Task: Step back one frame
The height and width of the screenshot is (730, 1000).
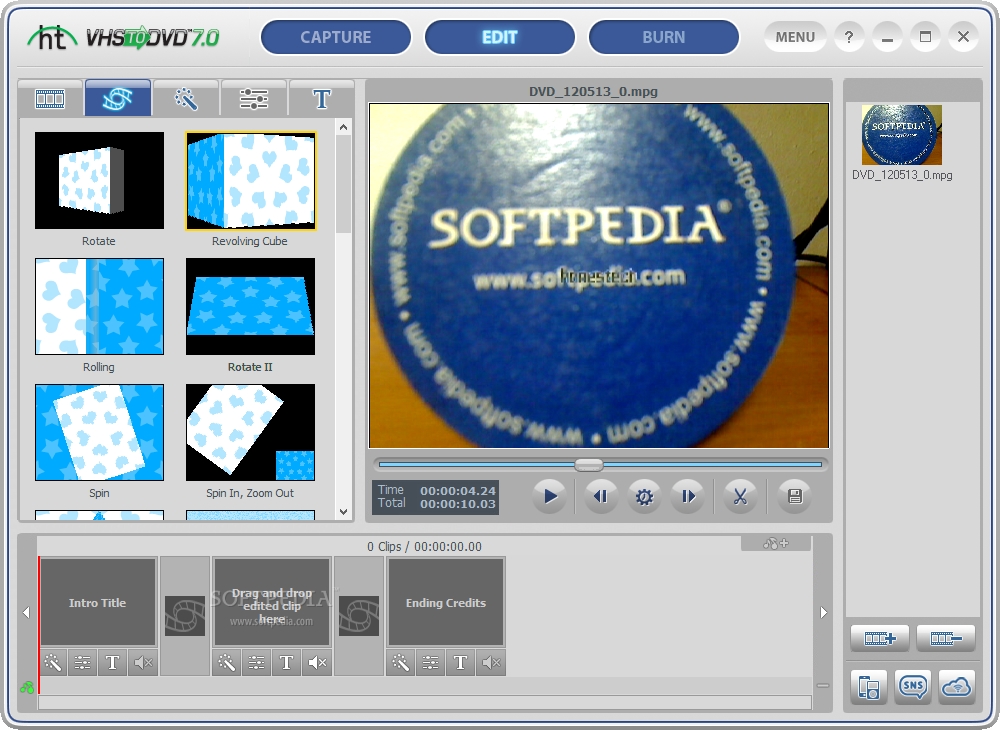Action: [600, 496]
